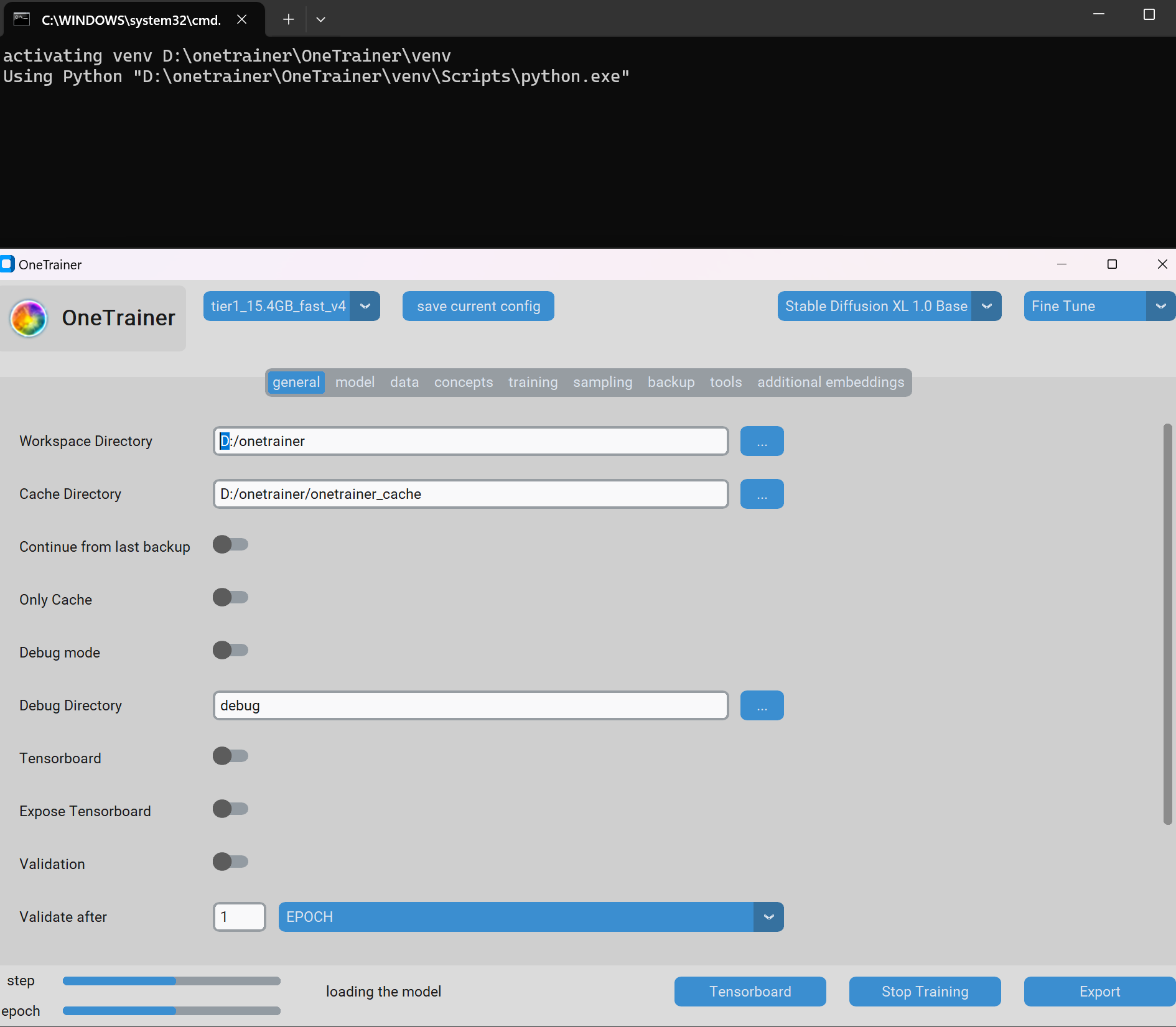Click the OneTrainer colorful logo icon

point(29,318)
